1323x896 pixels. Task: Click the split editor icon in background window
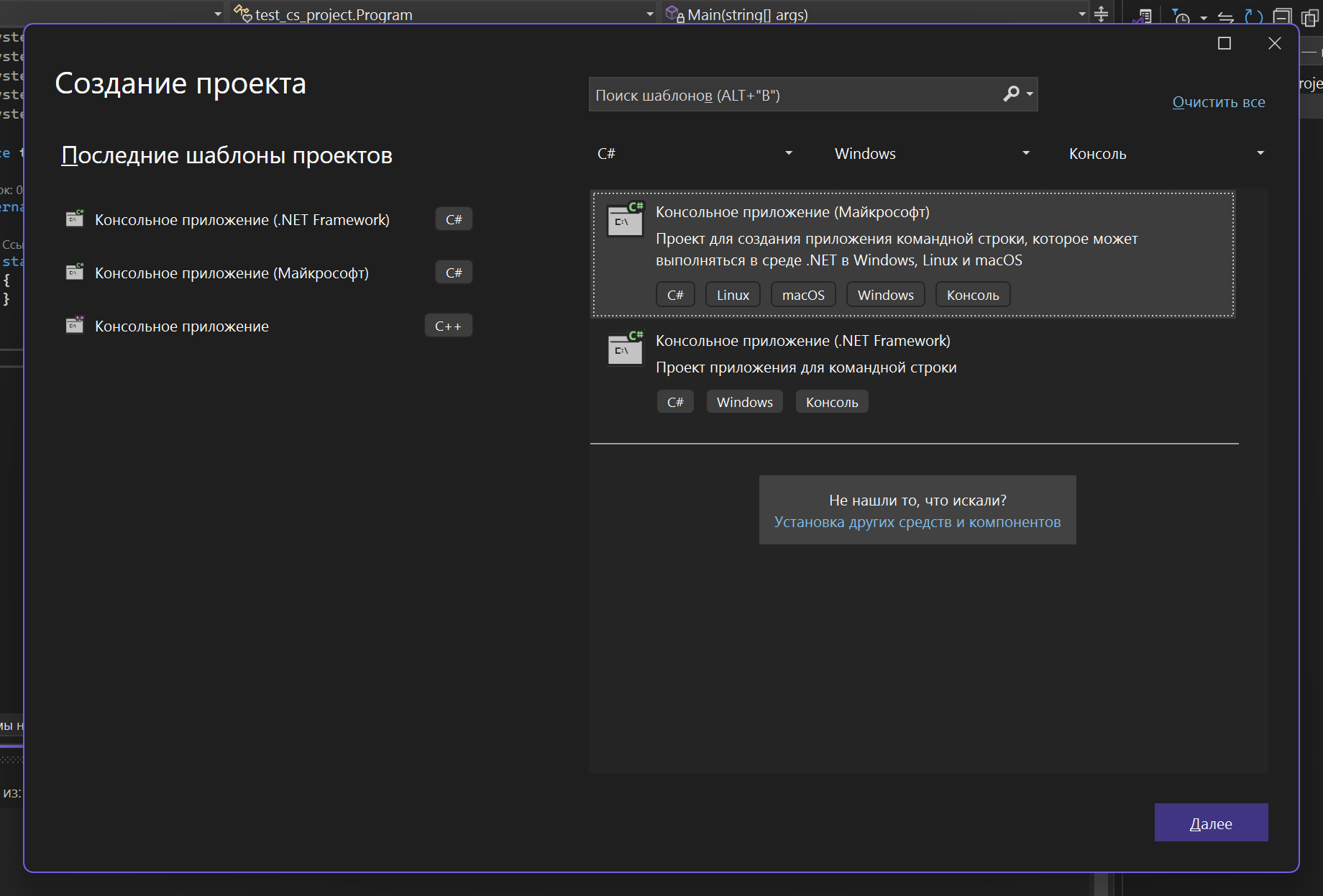pos(1101,14)
